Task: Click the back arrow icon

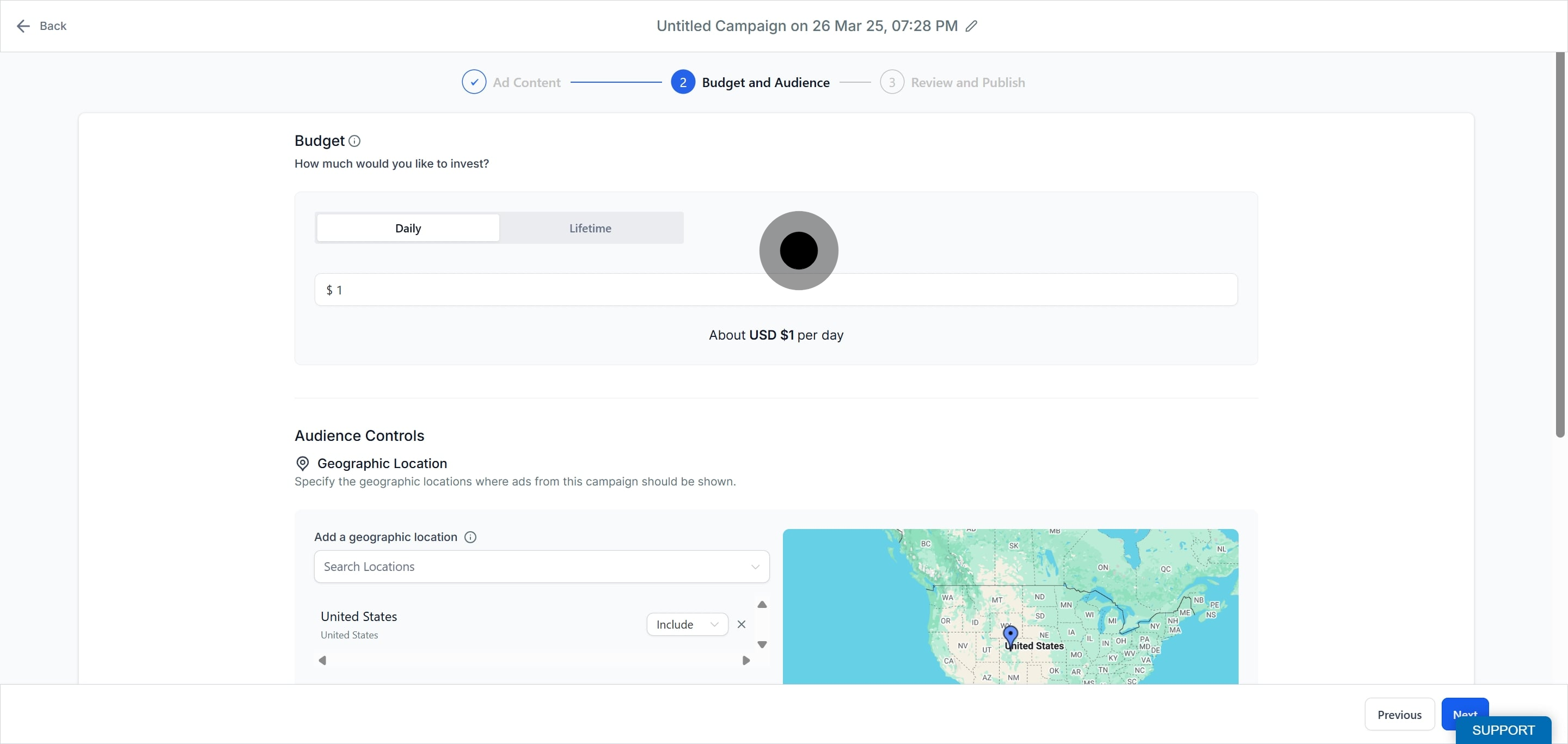Action: pyautogui.click(x=23, y=26)
